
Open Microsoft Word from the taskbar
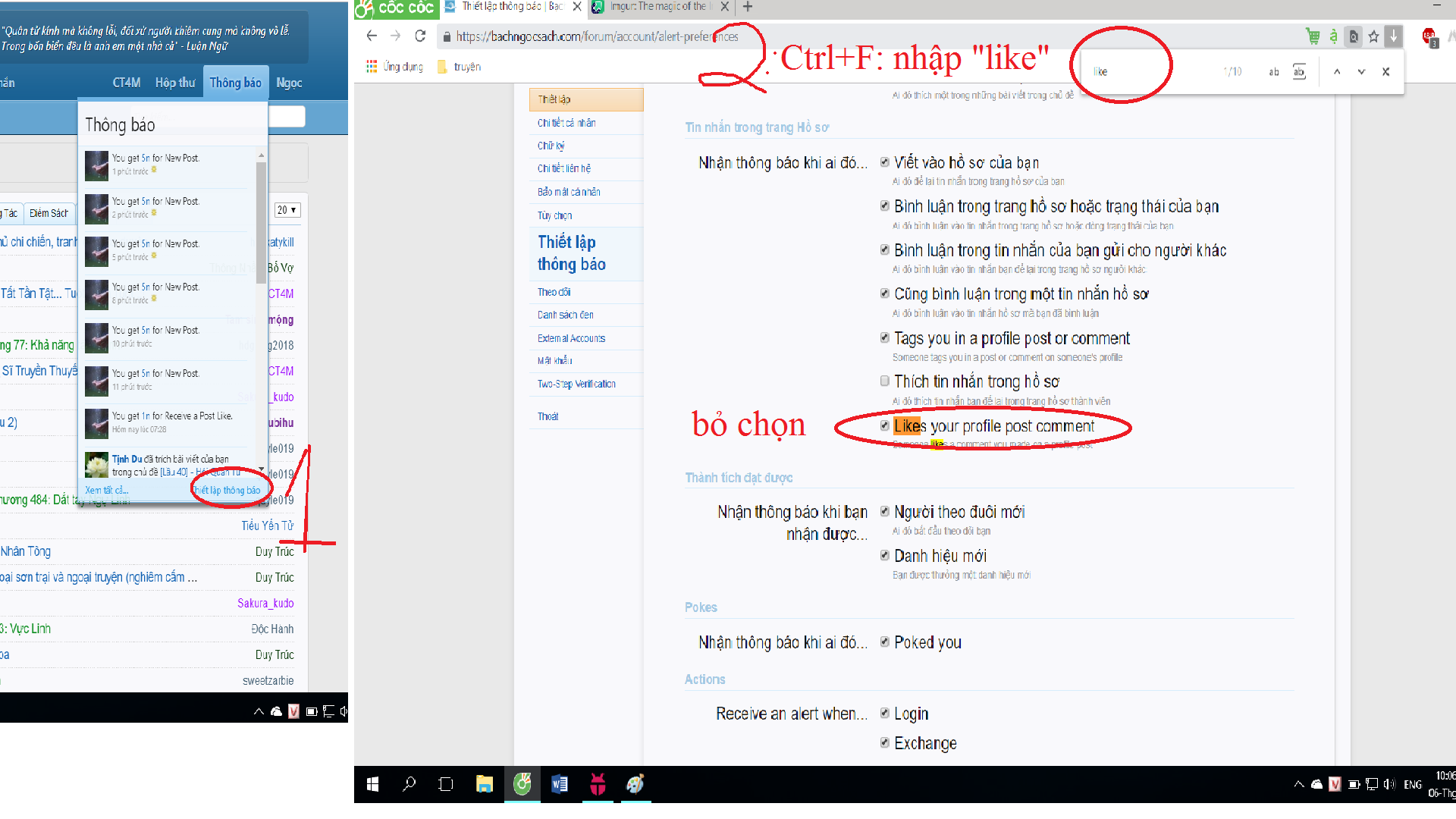pos(560,784)
